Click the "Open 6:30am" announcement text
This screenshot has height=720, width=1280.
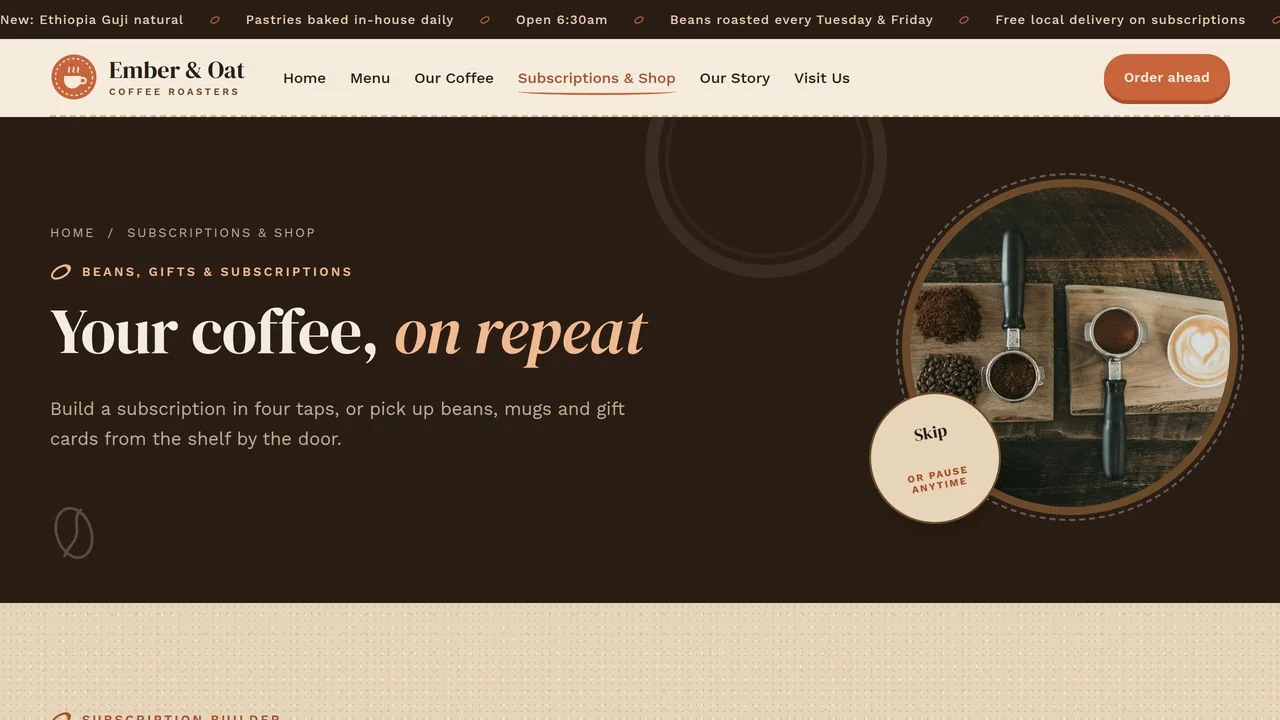click(x=562, y=20)
